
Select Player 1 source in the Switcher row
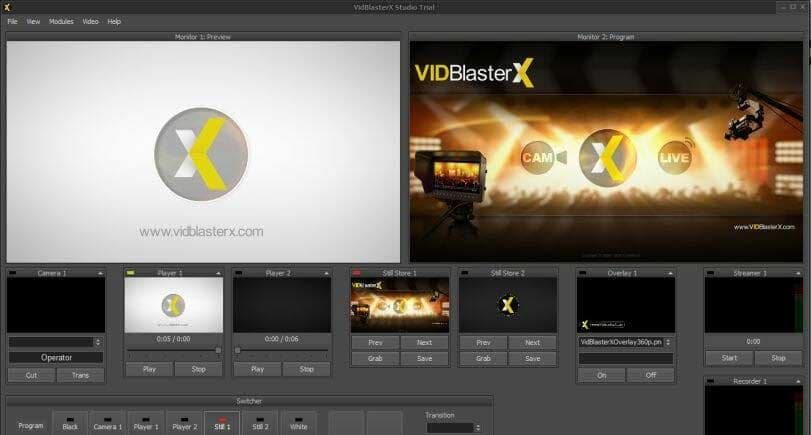tap(146, 423)
